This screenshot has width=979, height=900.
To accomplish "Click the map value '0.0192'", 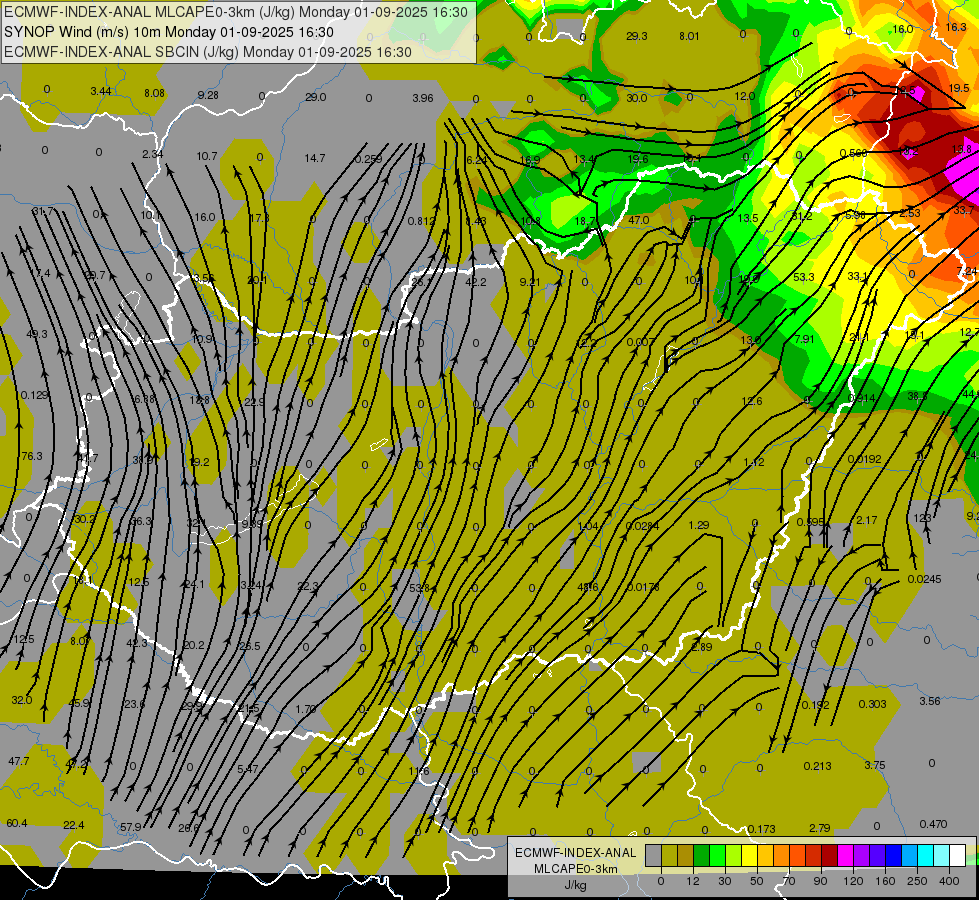I will [865, 459].
